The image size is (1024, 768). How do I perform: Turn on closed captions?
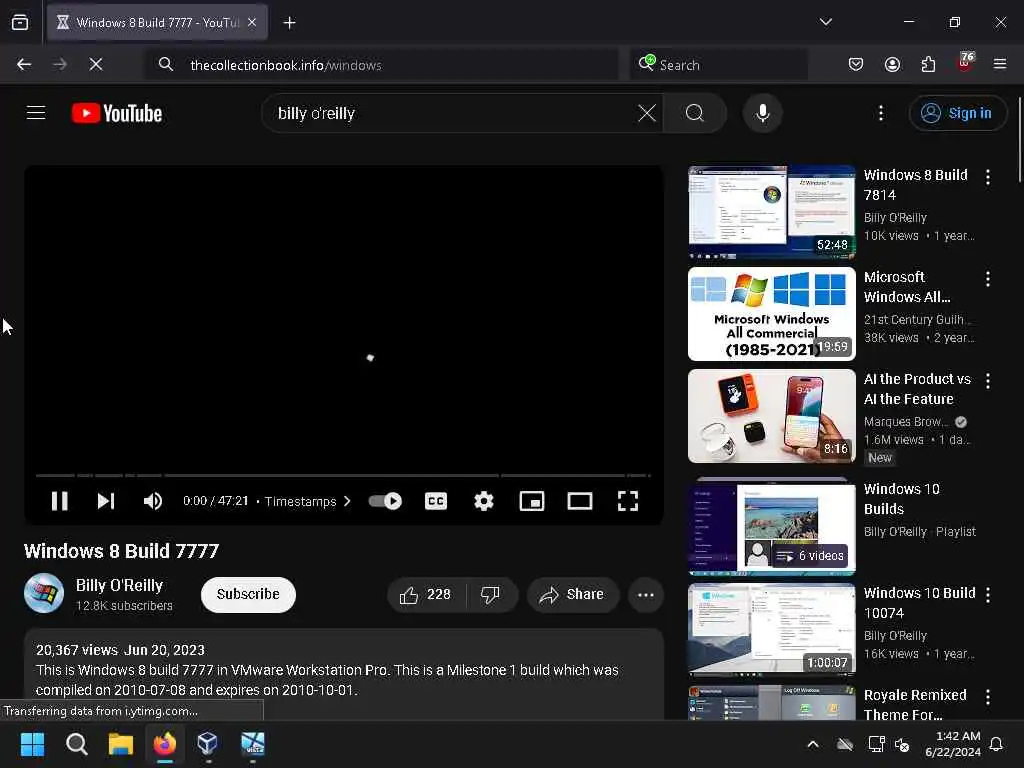point(436,501)
